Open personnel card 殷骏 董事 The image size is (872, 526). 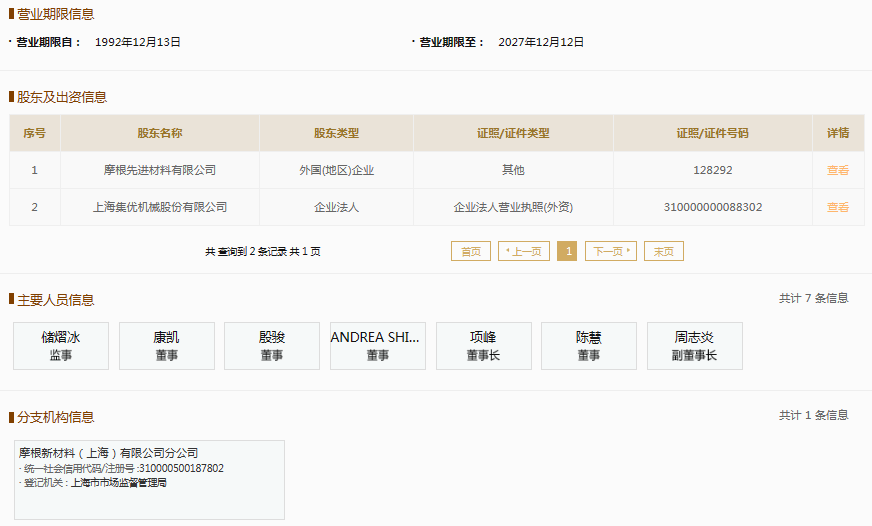coord(272,346)
